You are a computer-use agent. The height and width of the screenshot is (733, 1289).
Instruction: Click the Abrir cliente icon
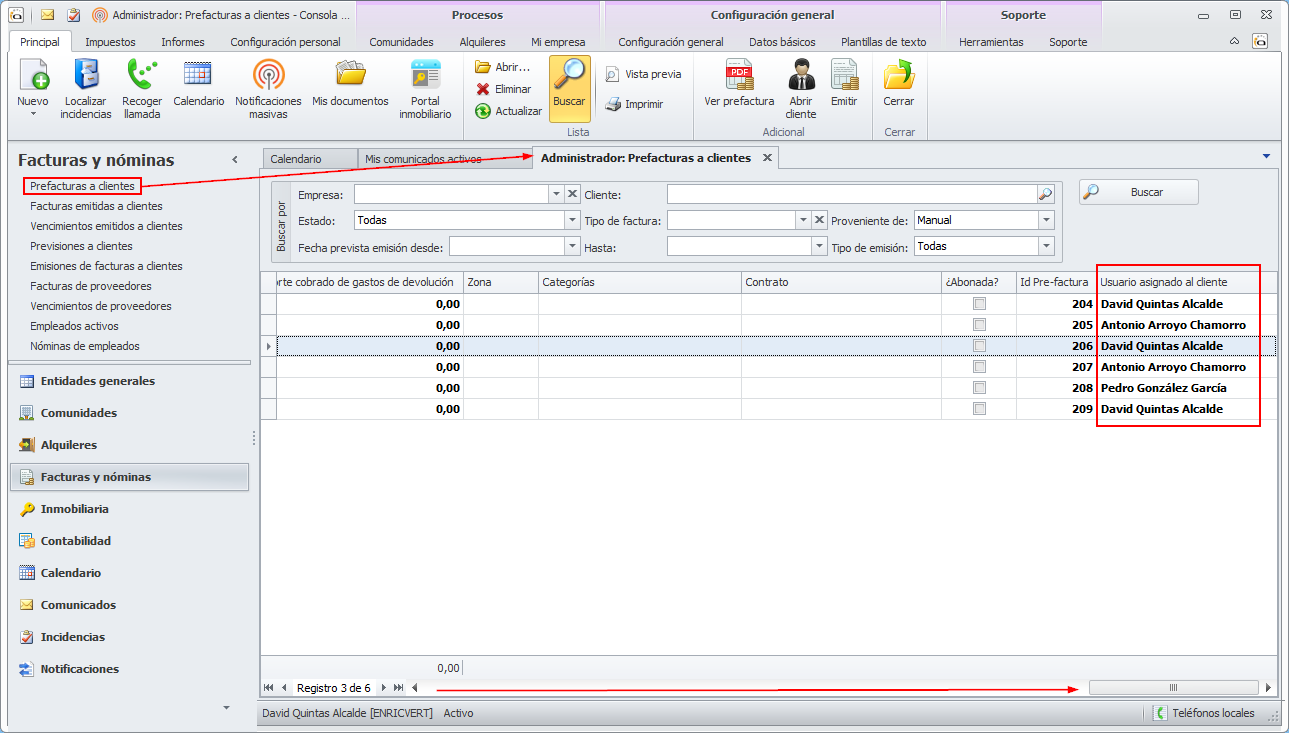pos(801,77)
